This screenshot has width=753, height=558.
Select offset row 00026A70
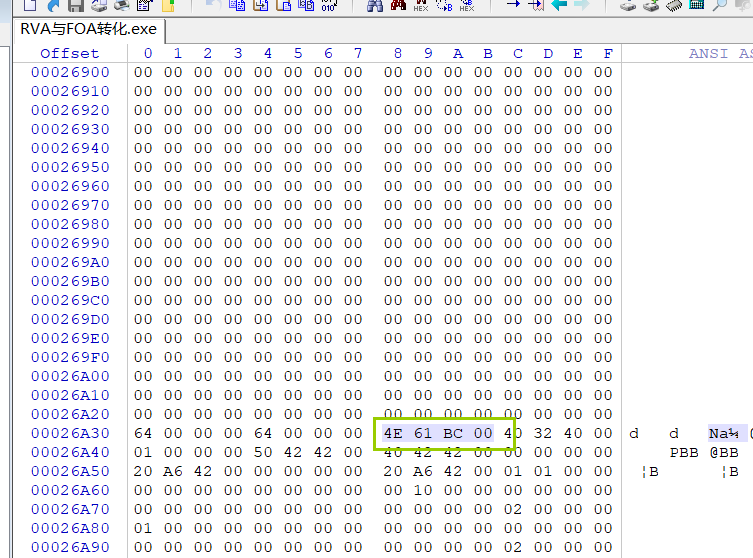pos(71,509)
